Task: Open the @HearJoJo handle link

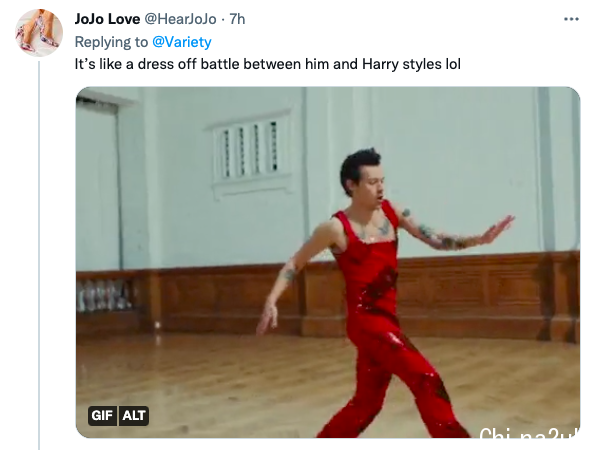Action: pos(181,19)
